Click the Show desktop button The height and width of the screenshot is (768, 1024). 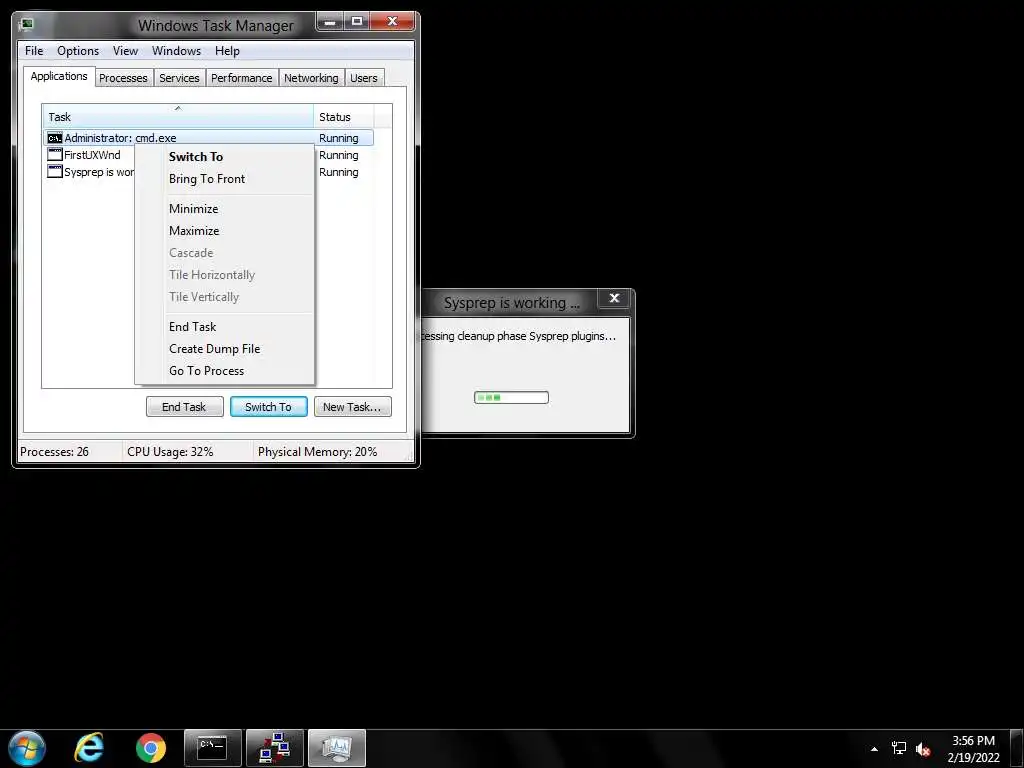click(x=1017, y=749)
